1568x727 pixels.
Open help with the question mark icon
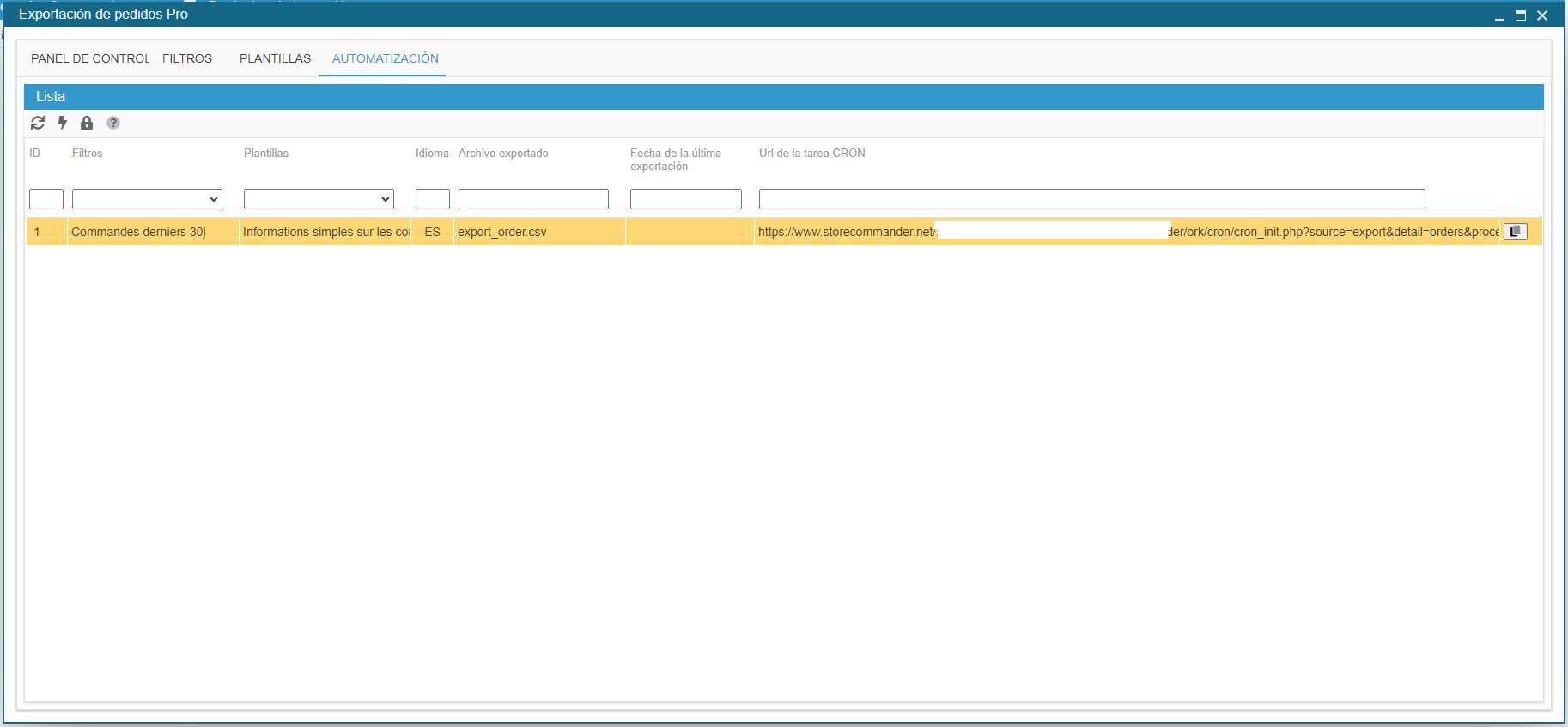pyautogui.click(x=113, y=123)
